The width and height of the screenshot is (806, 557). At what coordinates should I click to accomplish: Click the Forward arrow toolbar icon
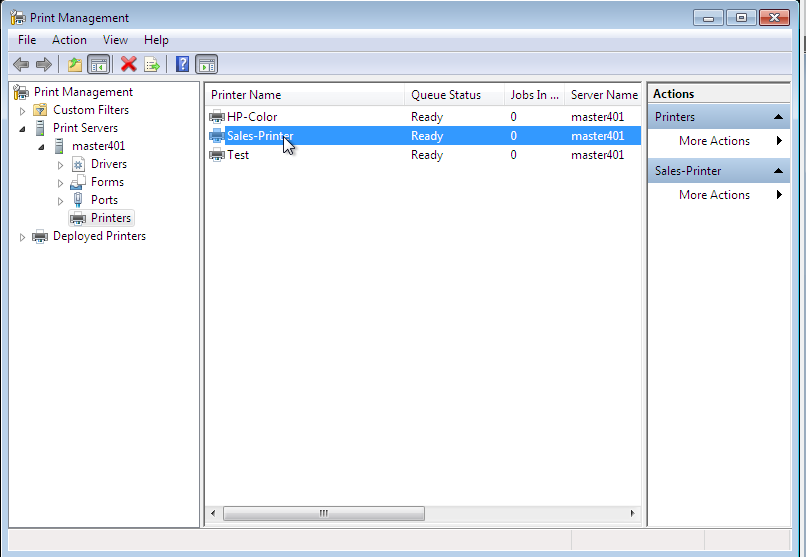[44, 64]
